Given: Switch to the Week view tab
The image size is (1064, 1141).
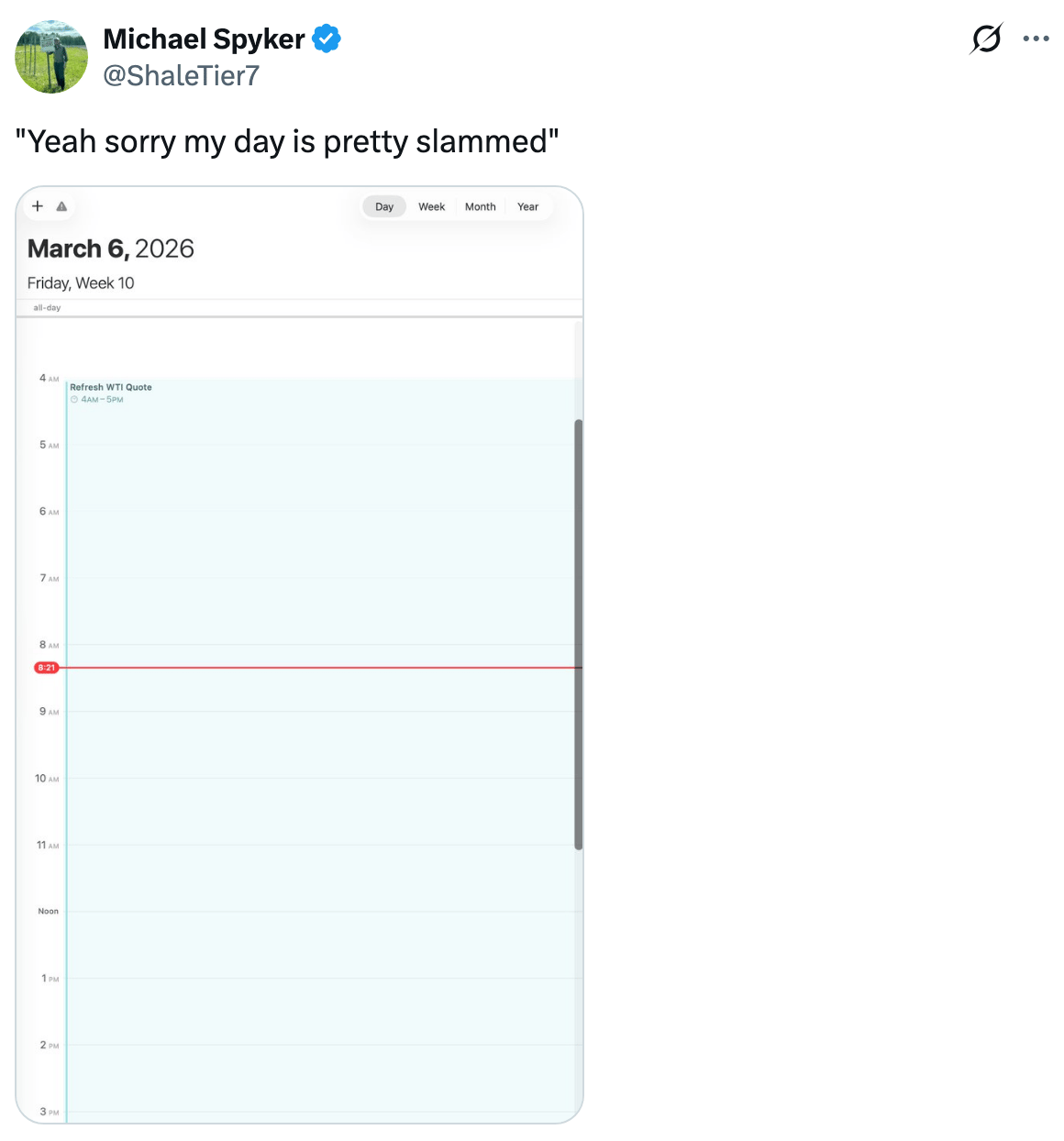Looking at the screenshot, I should coord(431,207).
